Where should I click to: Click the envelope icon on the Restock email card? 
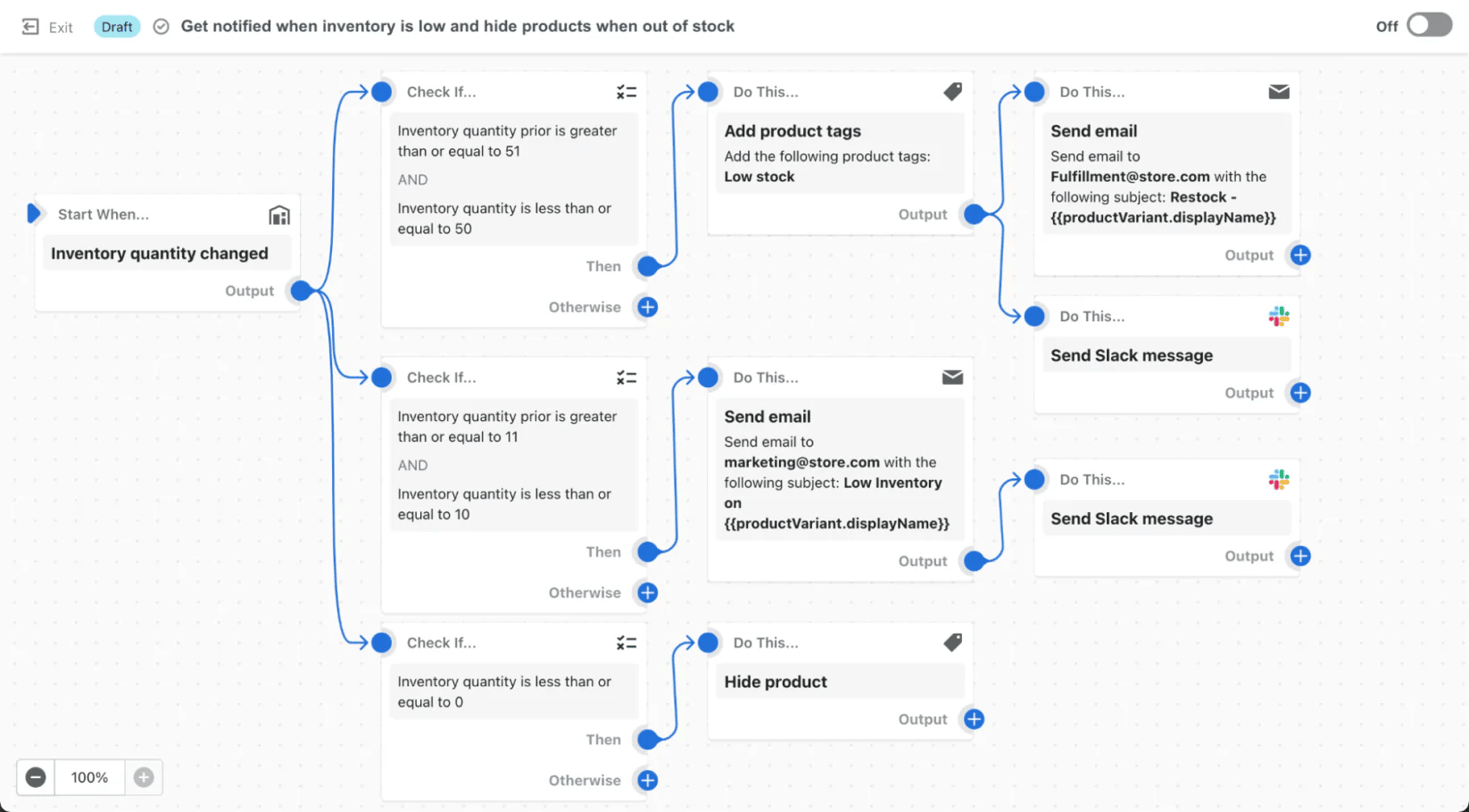[x=1279, y=91]
